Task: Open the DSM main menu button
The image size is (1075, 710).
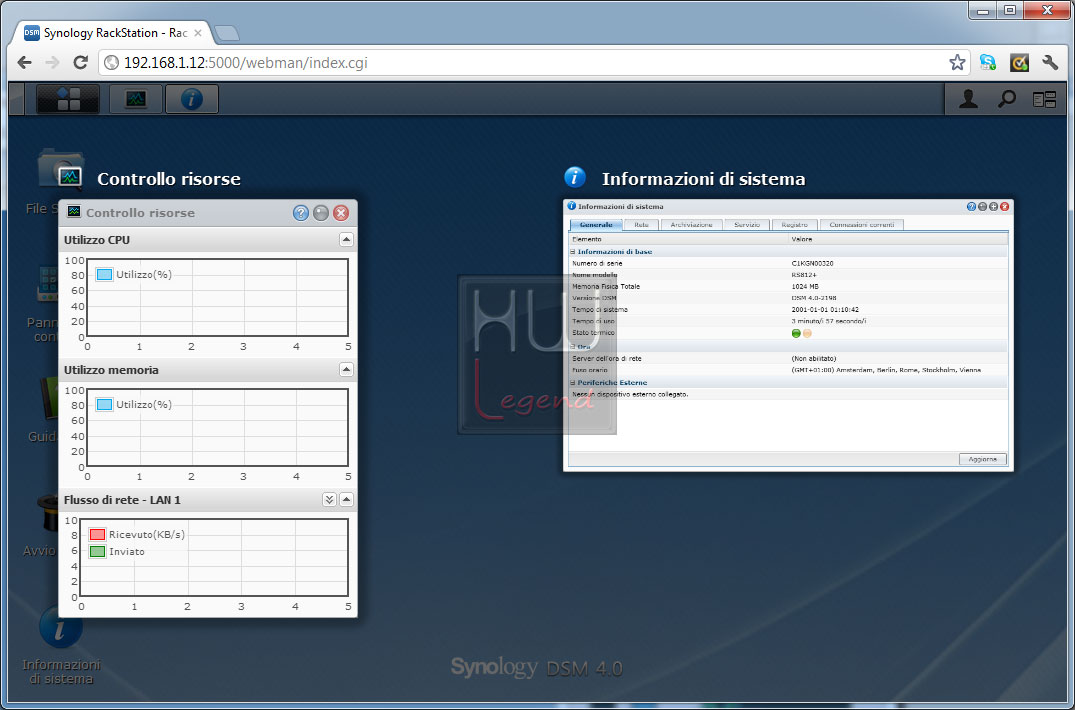Action: tap(68, 99)
